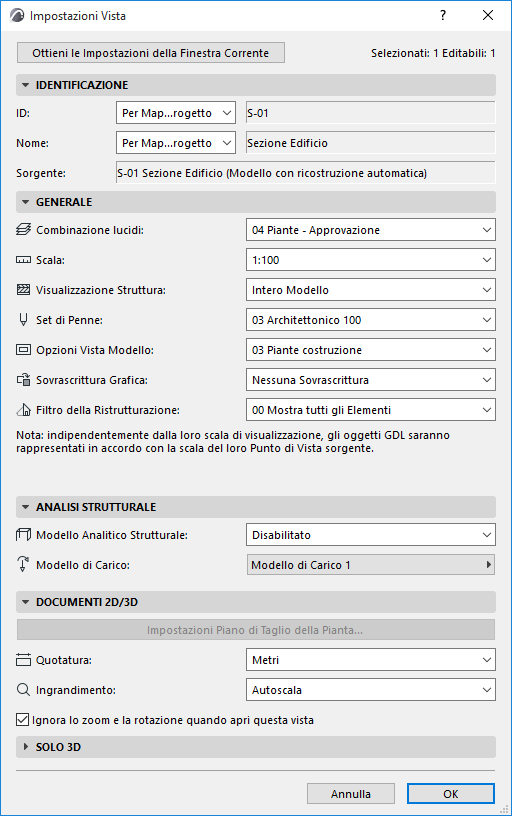Close the Impostazioni Vista dialog
Viewport: 512px width, 816px height.
click(488, 16)
